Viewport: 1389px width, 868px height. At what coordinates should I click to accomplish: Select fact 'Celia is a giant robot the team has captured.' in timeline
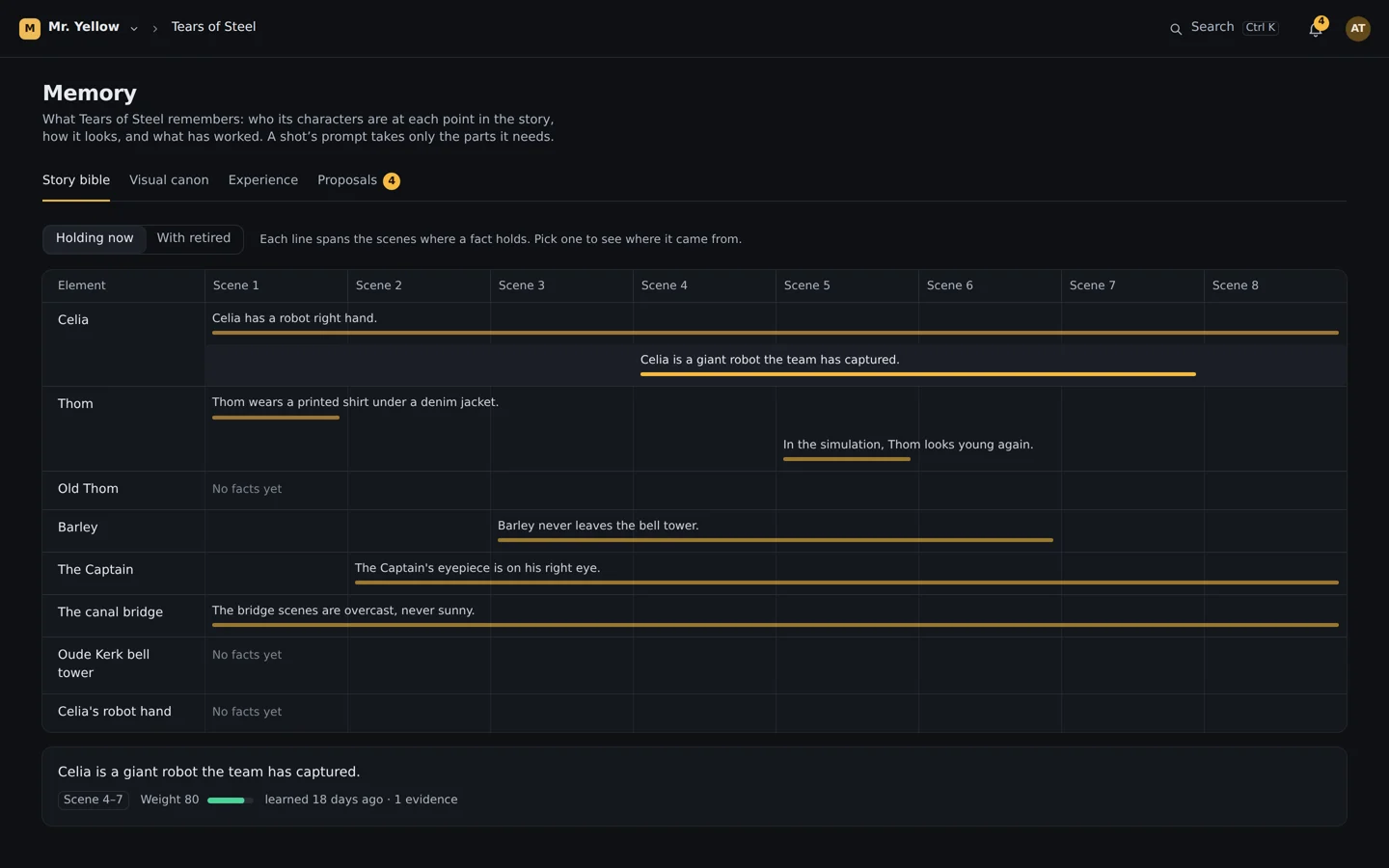tap(917, 366)
